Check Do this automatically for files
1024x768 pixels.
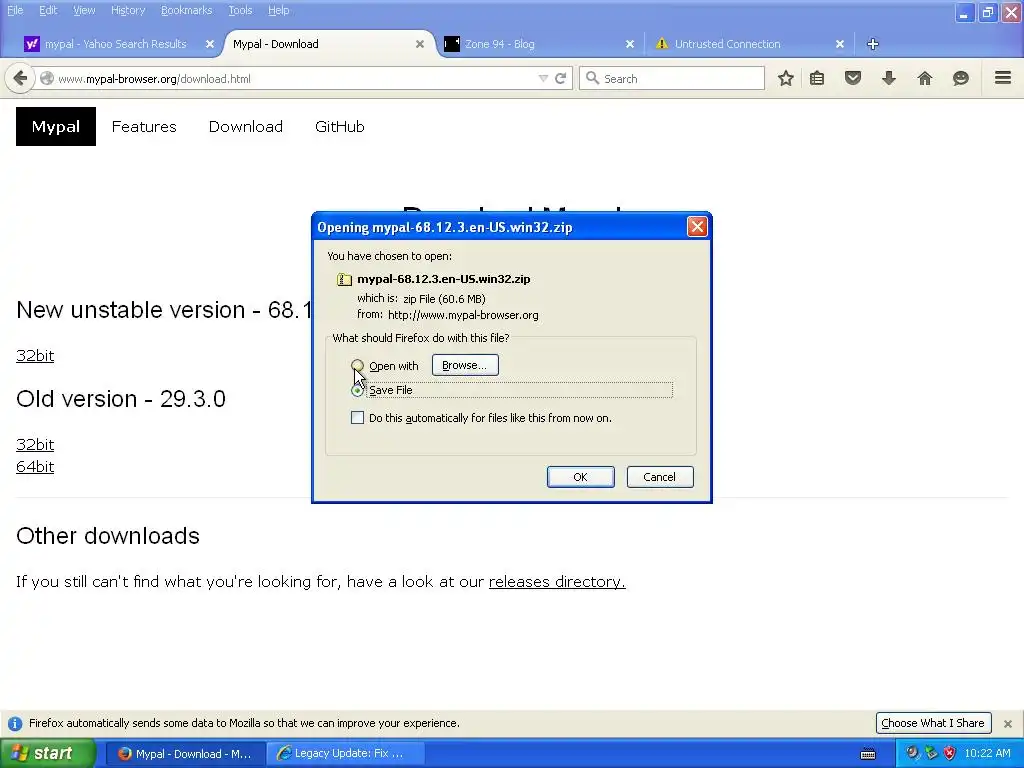(357, 417)
